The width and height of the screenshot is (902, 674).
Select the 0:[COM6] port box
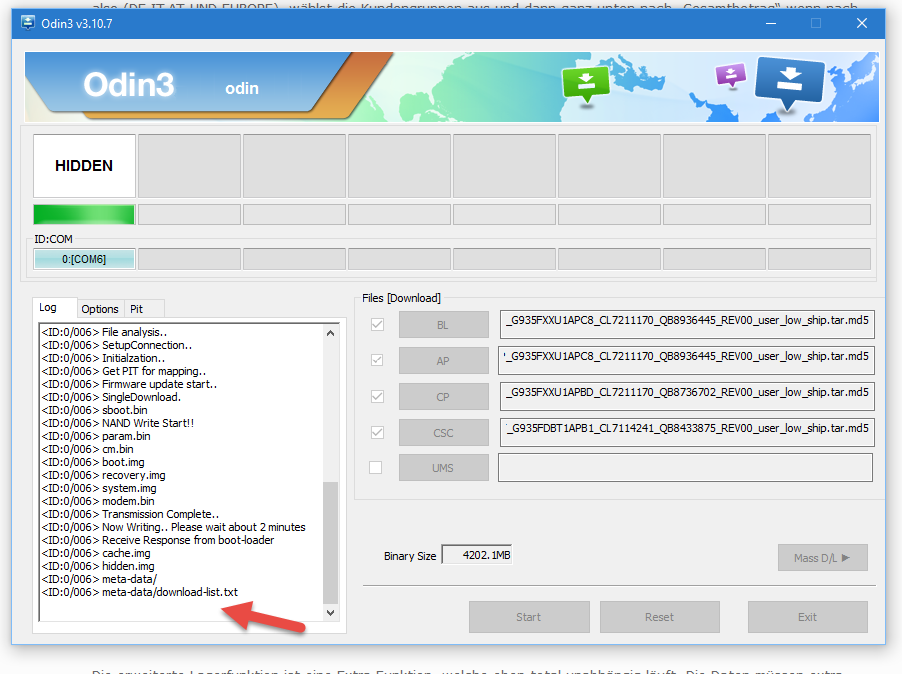click(x=84, y=259)
